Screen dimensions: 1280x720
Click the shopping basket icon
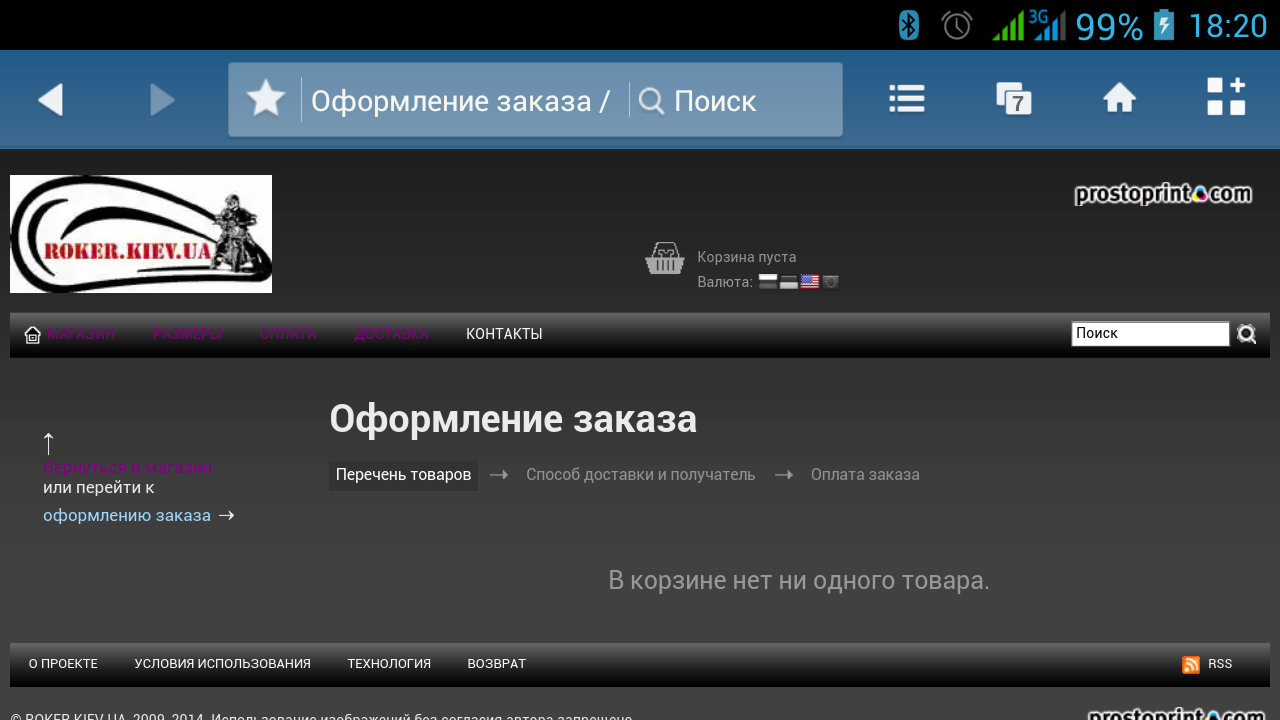coord(665,259)
